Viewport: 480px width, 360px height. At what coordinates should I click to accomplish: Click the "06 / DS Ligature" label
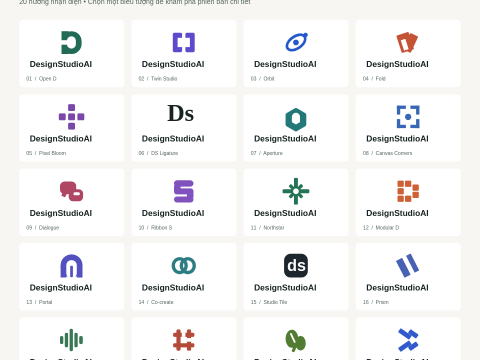tap(158, 153)
